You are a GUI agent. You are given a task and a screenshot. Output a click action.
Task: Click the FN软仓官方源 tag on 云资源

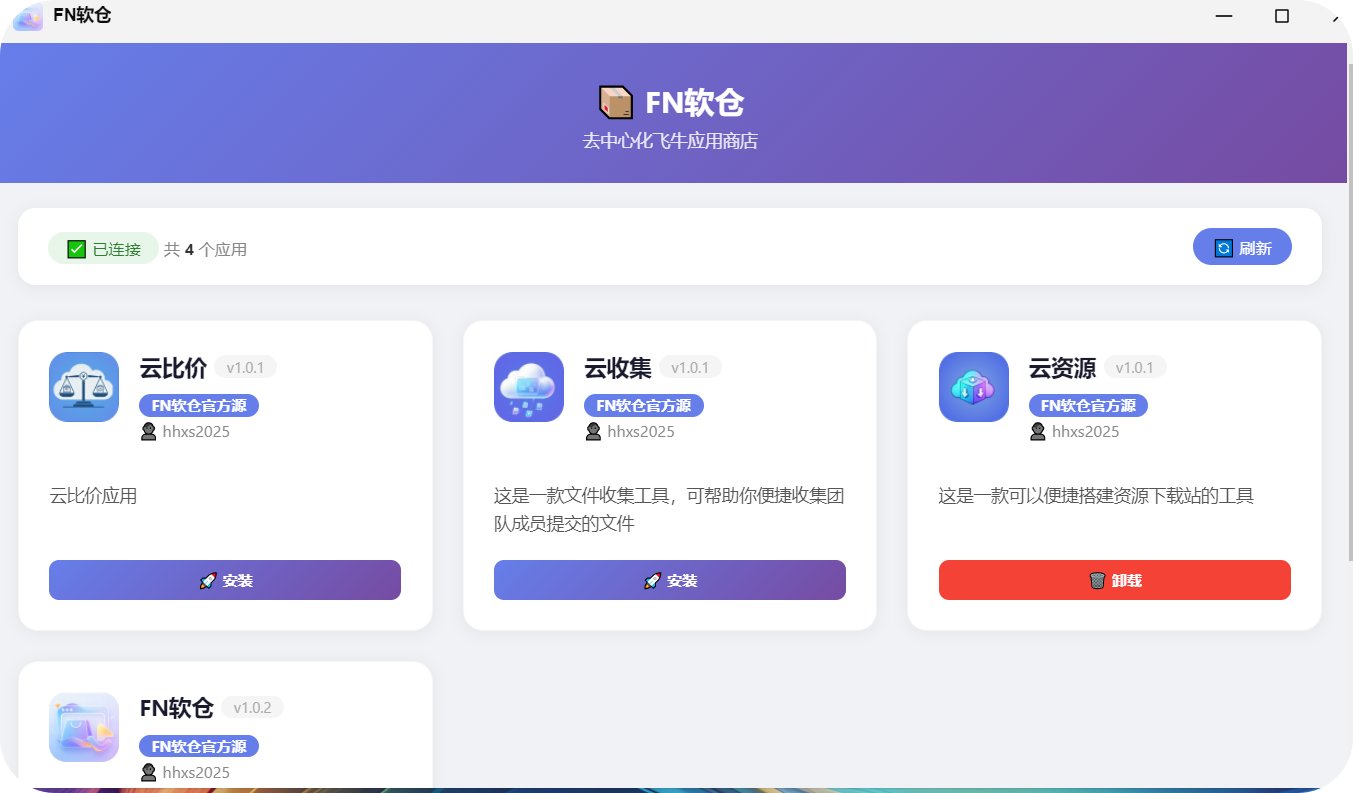click(x=1088, y=405)
